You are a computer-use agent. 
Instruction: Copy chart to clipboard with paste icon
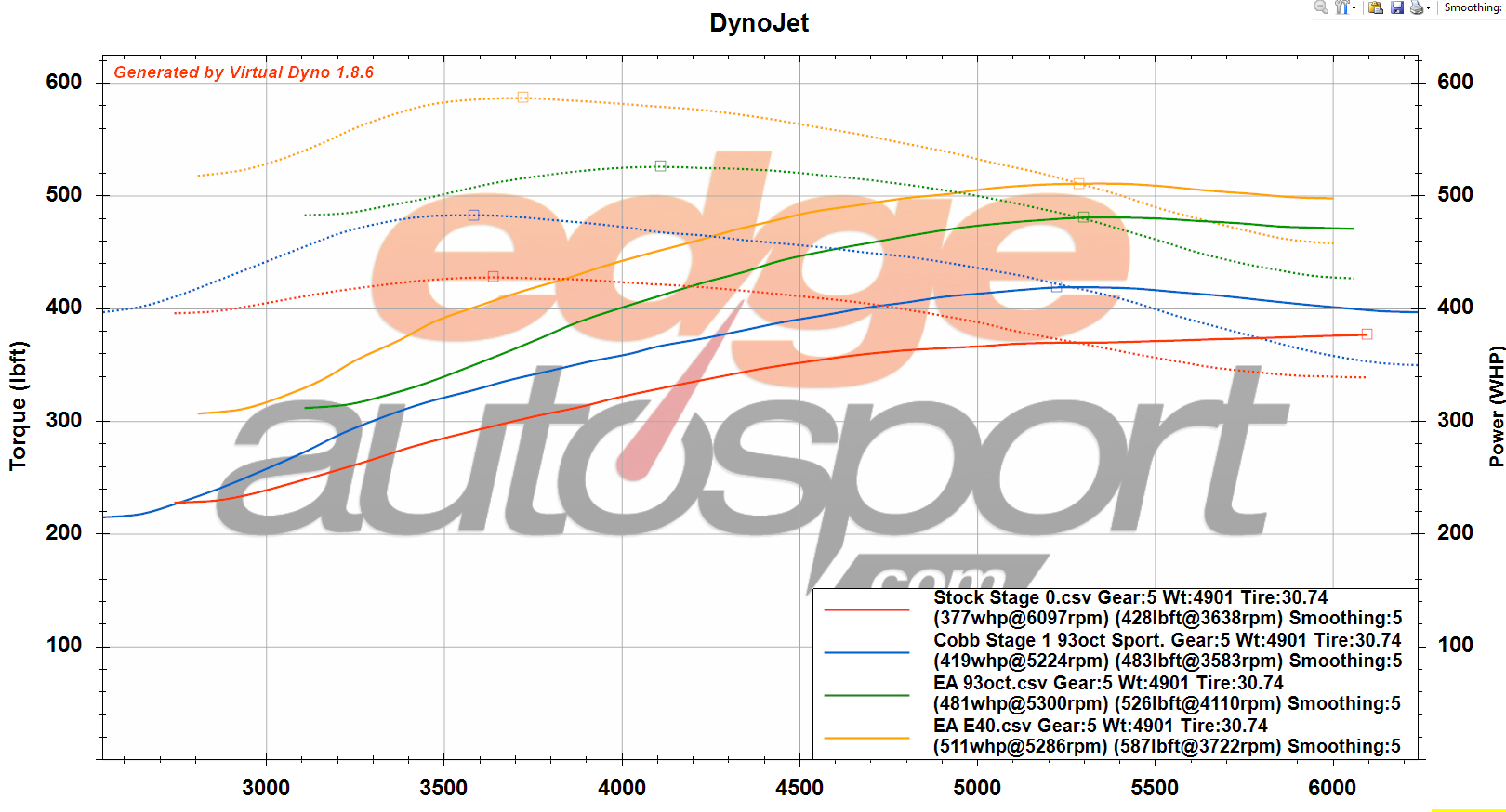pyautogui.click(x=1376, y=7)
